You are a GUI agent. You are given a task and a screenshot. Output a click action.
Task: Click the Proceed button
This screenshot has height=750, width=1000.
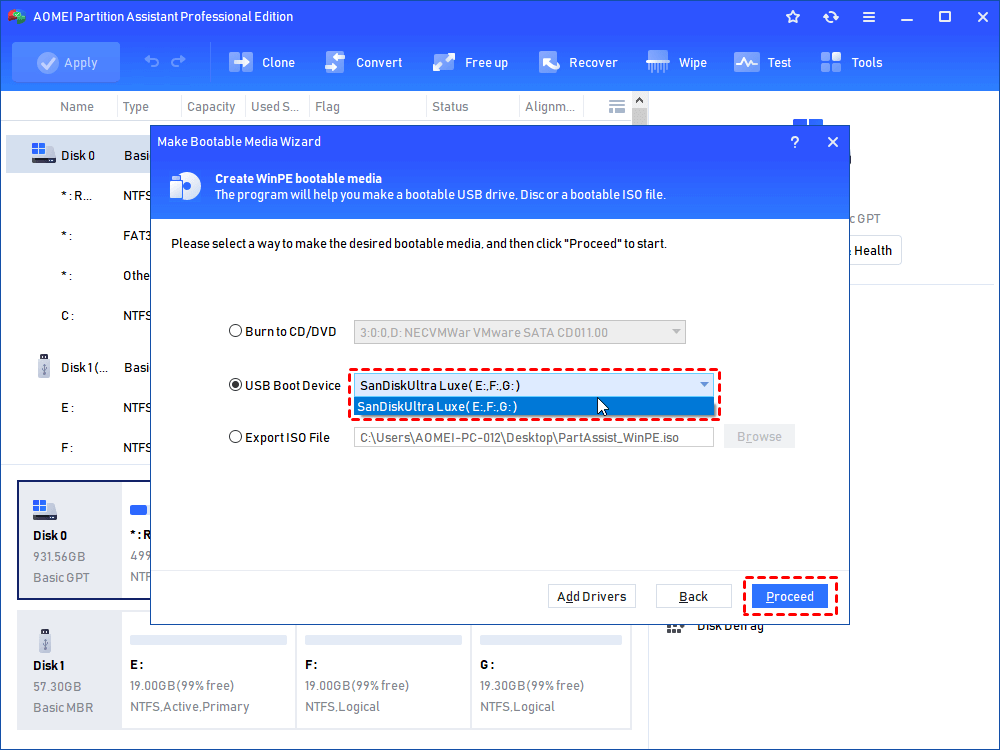point(790,596)
